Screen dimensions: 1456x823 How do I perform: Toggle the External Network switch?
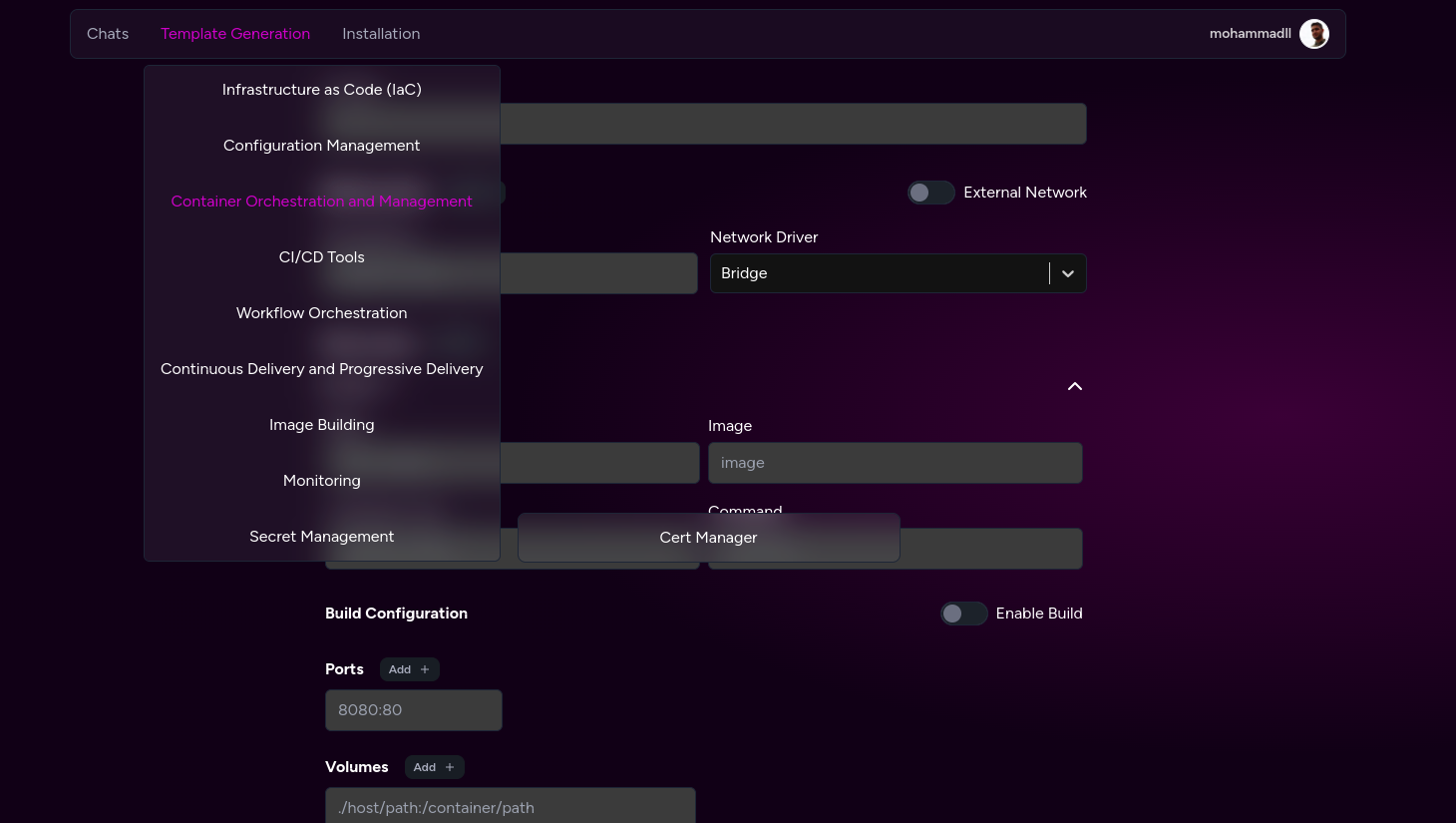[930, 193]
